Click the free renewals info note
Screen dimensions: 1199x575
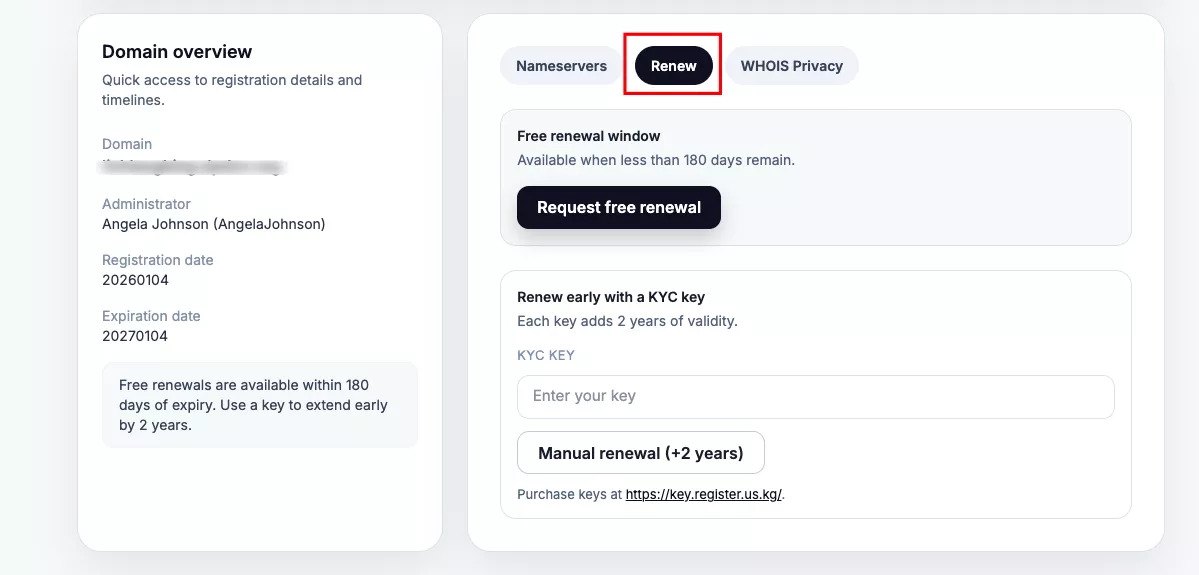(259, 405)
